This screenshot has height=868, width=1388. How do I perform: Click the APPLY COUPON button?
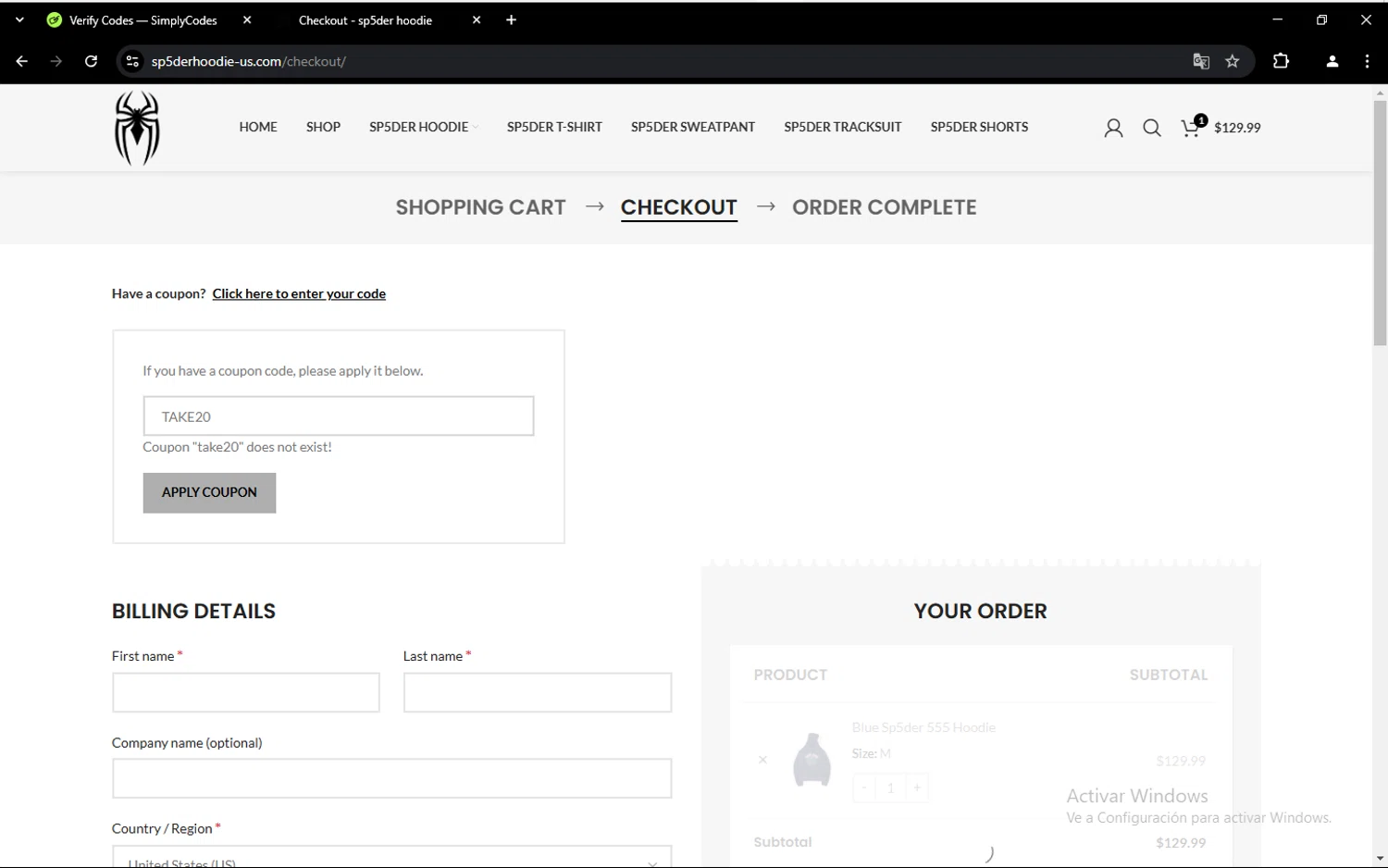pyautogui.click(x=209, y=492)
